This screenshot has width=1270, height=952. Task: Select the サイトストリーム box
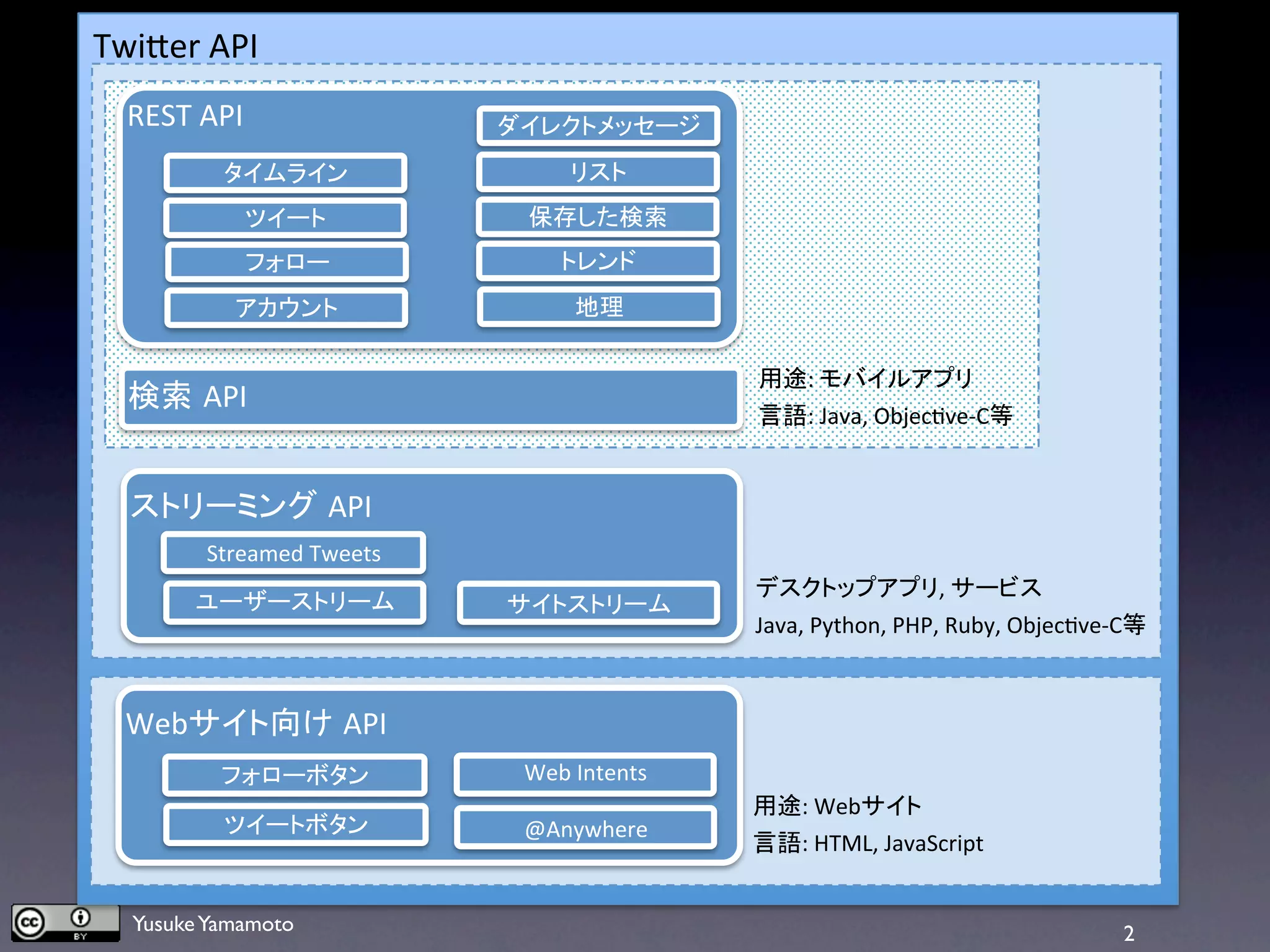(x=588, y=603)
